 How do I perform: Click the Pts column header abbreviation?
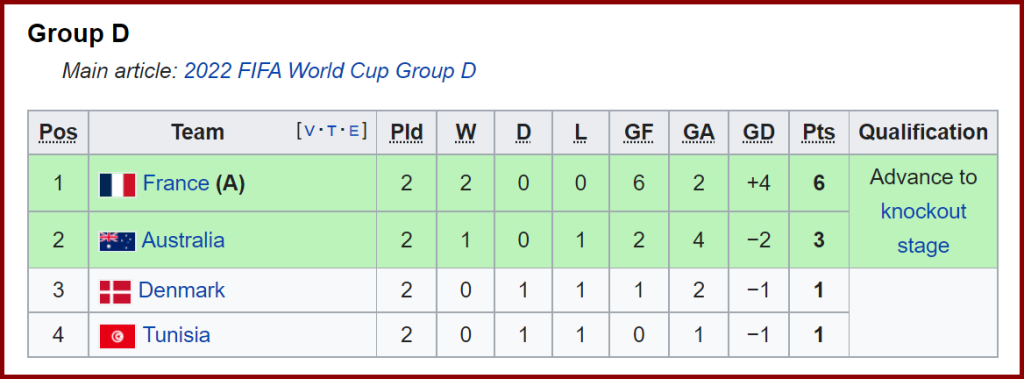819,133
